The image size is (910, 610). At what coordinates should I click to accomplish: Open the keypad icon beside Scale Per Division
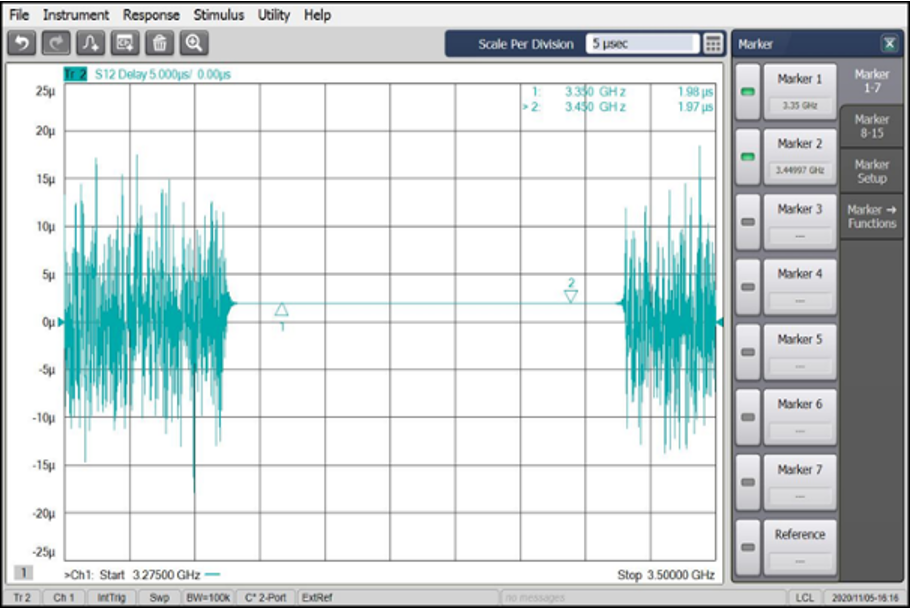coord(713,44)
